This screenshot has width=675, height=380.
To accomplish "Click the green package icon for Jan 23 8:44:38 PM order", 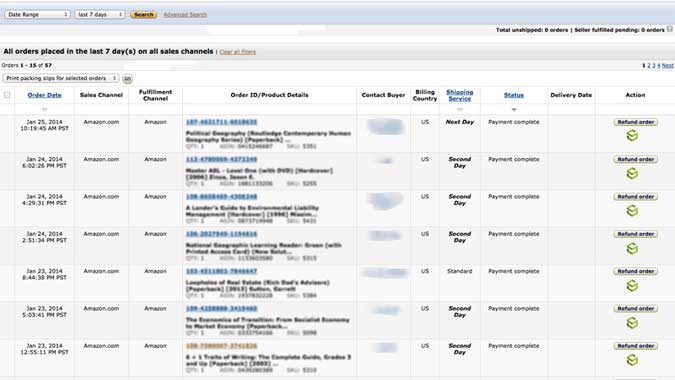I will (632, 285).
